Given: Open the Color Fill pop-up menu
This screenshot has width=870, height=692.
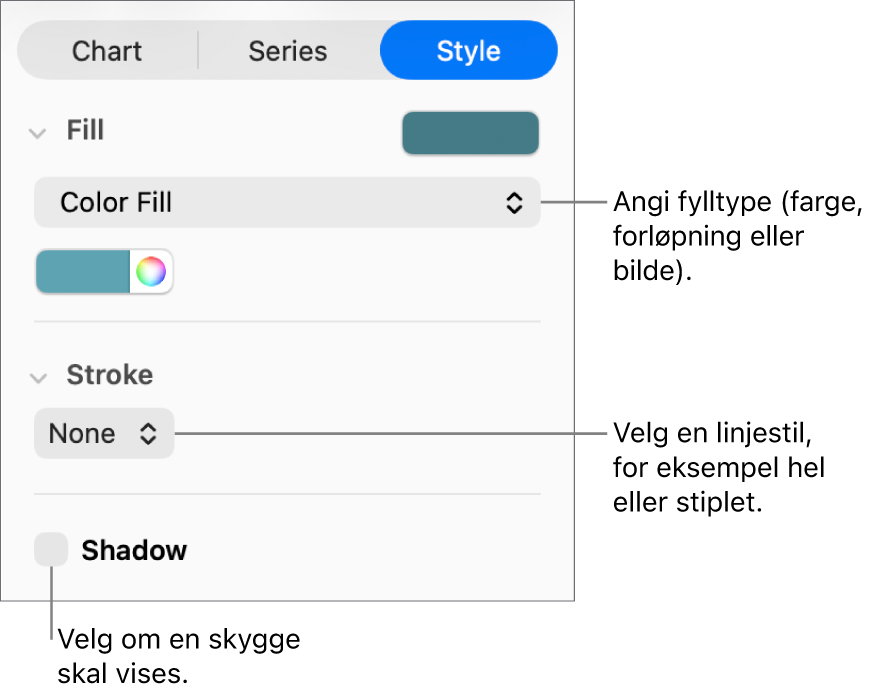Looking at the screenshot, I should 287,203.
